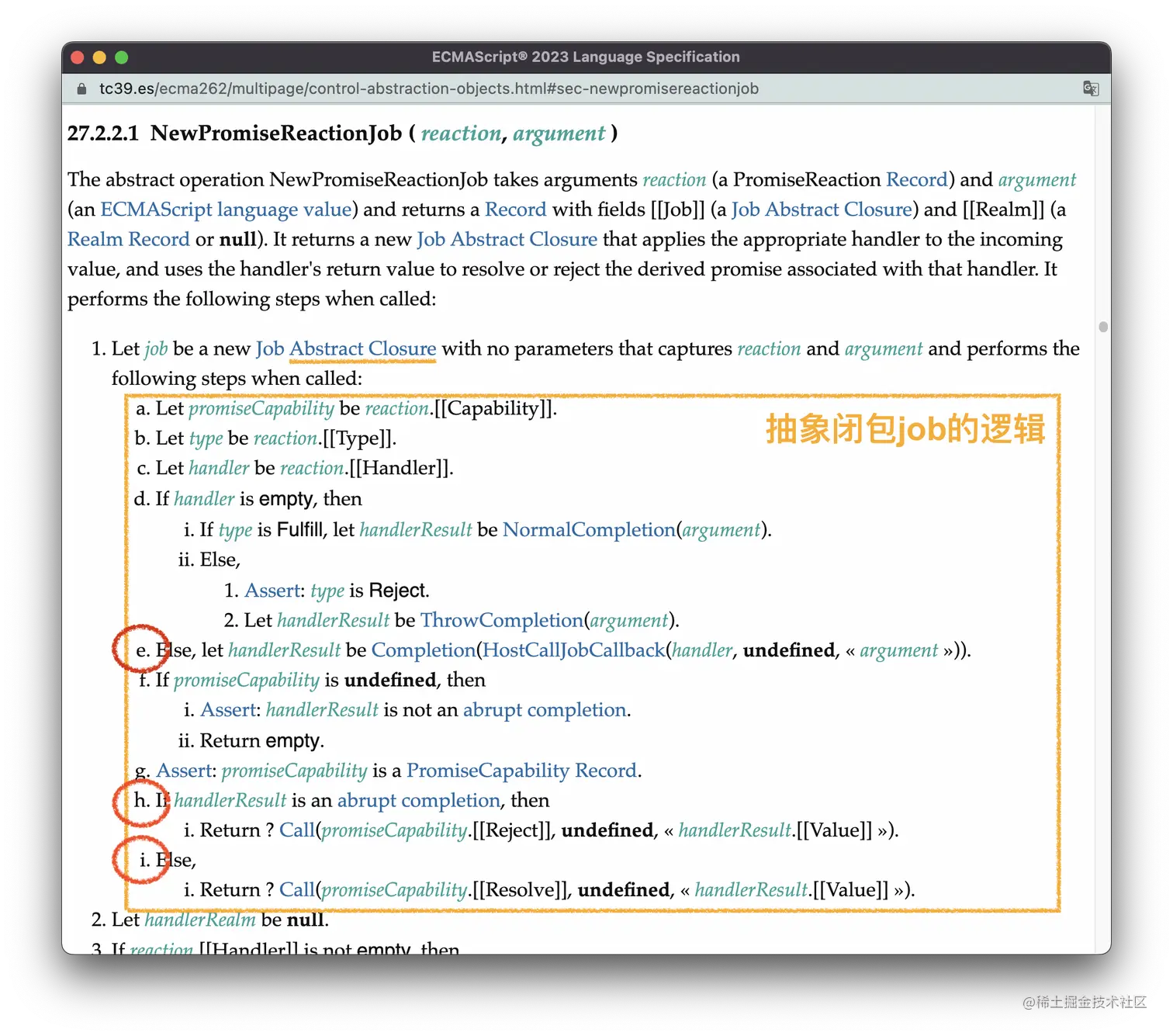Image resolution: width=1173 pixels, height=1036 pixels.
Task: Click "promiseCapability" variable in step a
Action: (x=261, y=409)
